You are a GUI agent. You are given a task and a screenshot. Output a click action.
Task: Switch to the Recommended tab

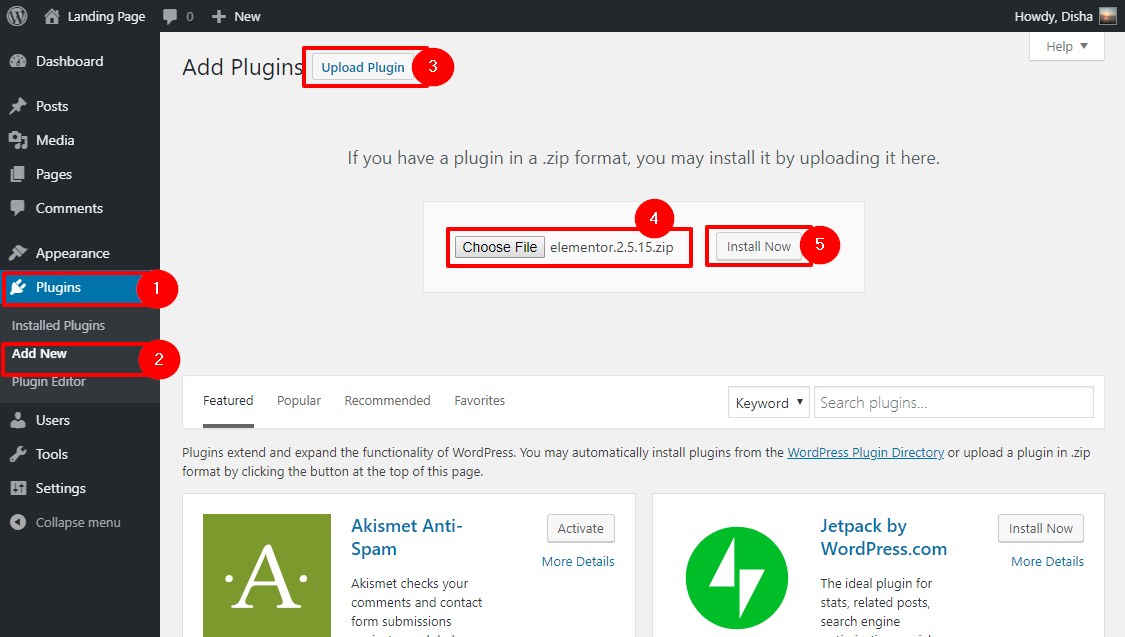(387, 400)
